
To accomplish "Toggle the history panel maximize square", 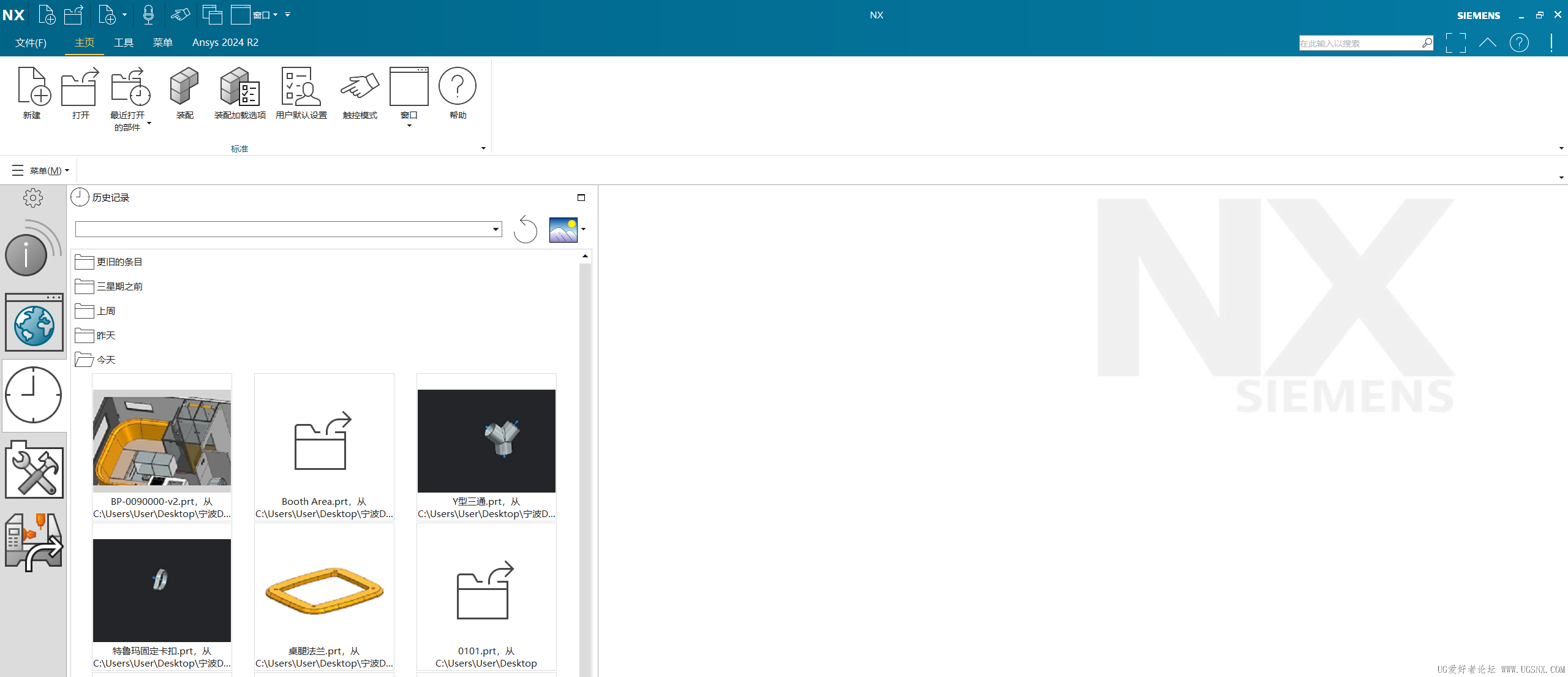I will click(581, 197).
